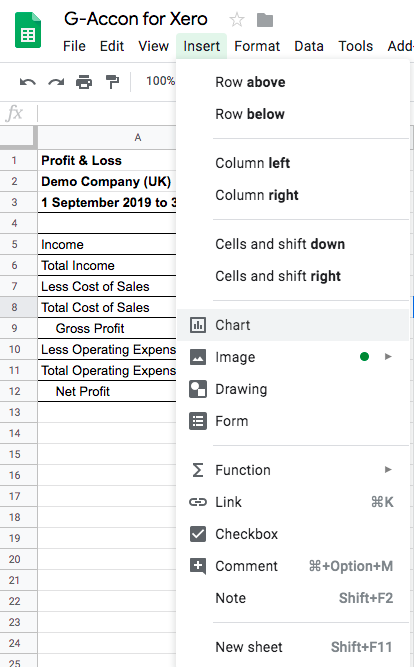Open the 100% zoom dropdown

click(x=160, y=81)
